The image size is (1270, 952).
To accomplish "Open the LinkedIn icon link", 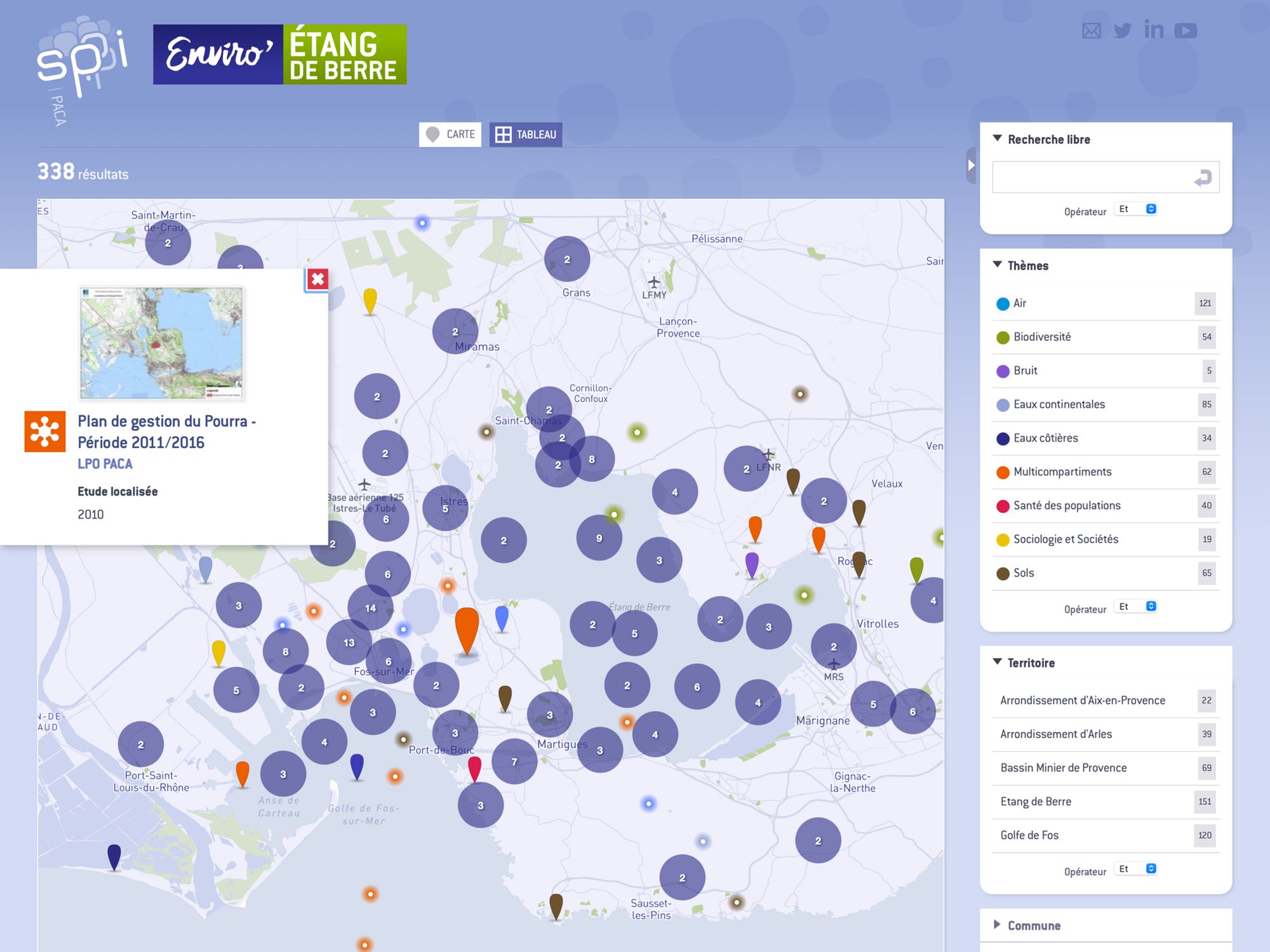I will pyautogui.click(x=1154, y=30).
